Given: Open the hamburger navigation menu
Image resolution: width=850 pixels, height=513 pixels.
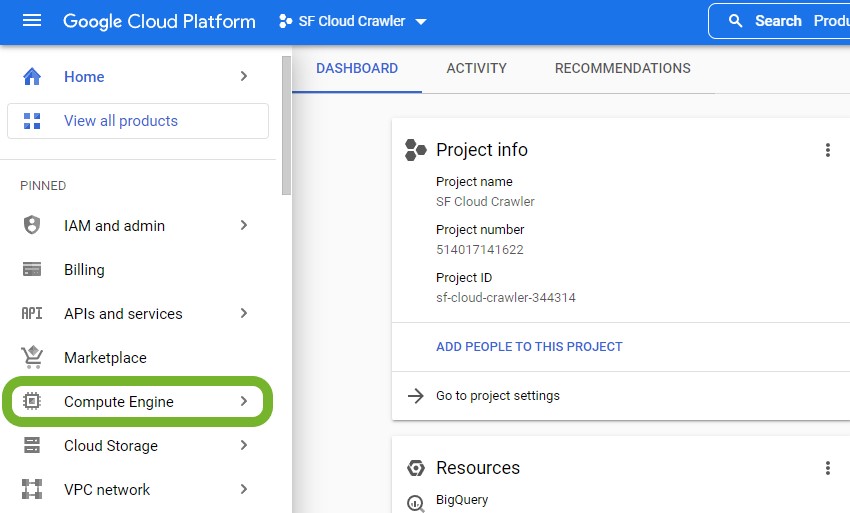Looking at the screenshot, I should [x=32, y=21].
